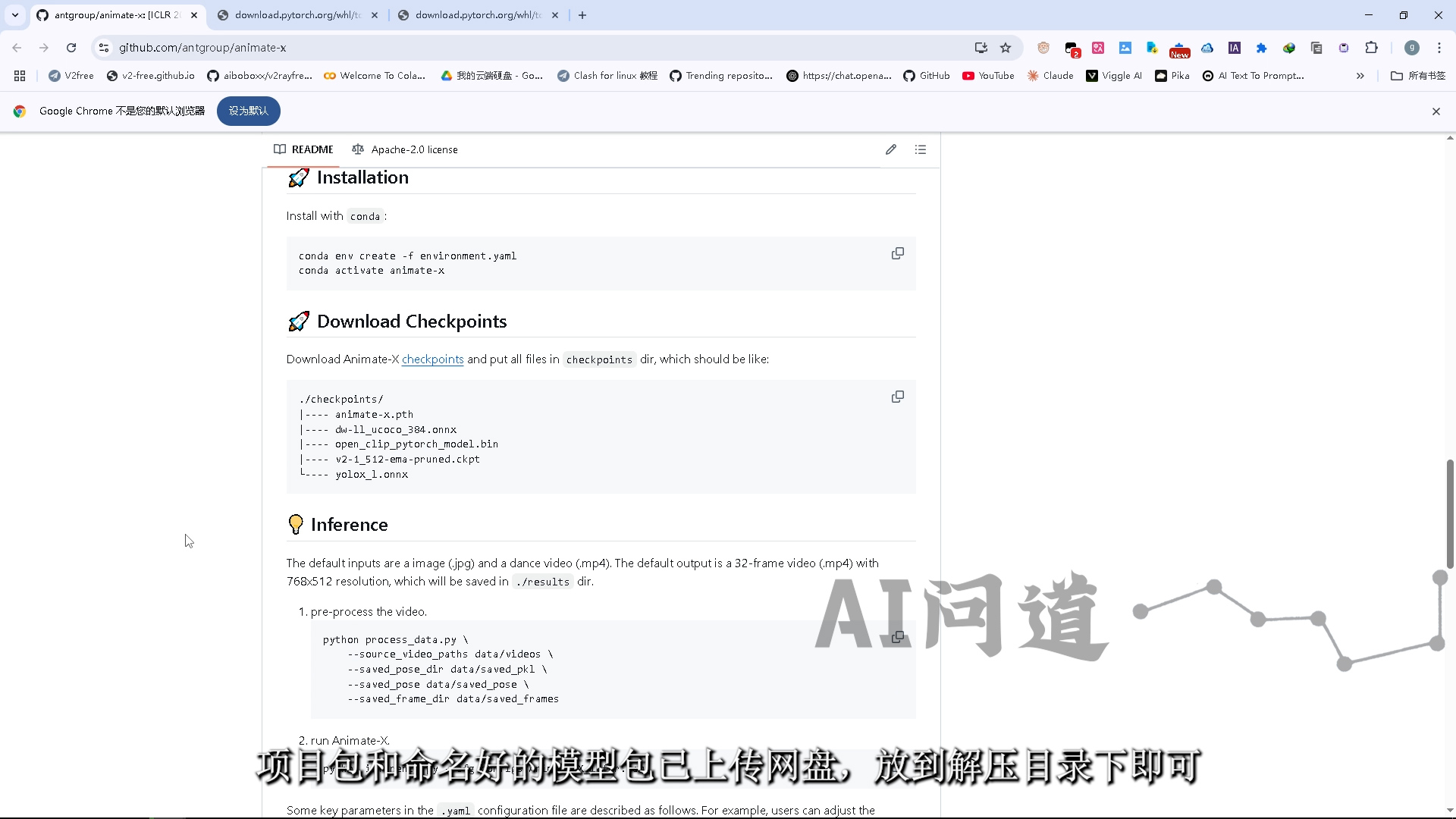Edit the README with pencil icon

(x=891, y=149)
